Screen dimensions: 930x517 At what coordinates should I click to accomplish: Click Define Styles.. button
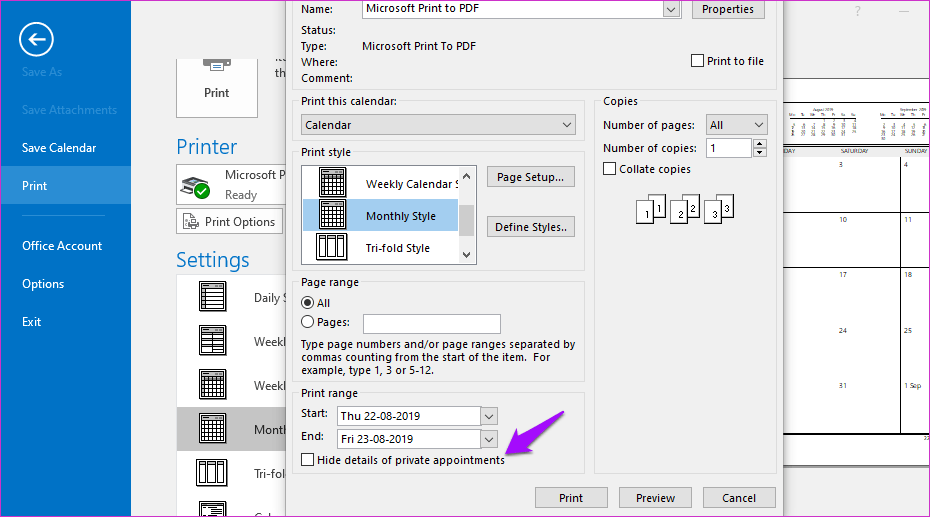tap(530, 226)
